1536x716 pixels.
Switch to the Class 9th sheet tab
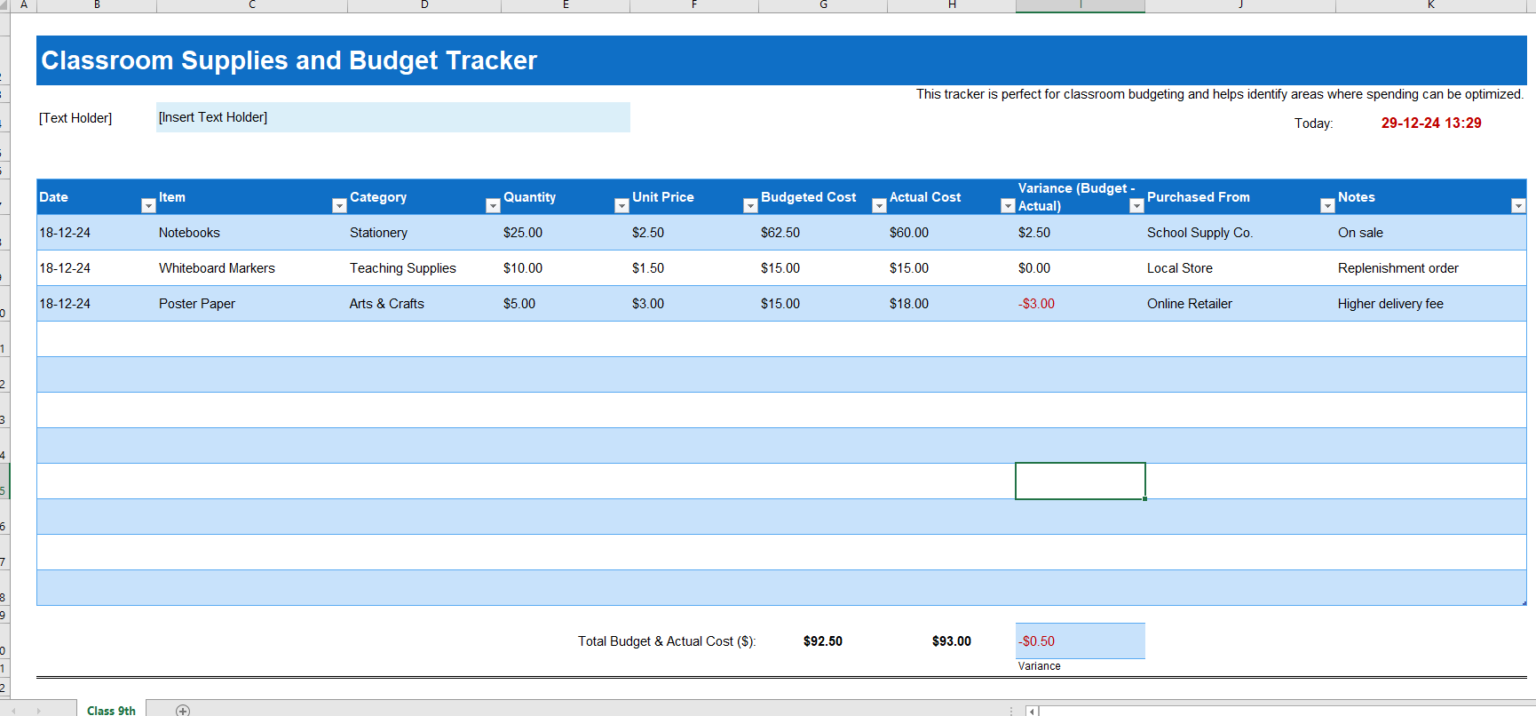pyautogui.click(x=110, y=710)
